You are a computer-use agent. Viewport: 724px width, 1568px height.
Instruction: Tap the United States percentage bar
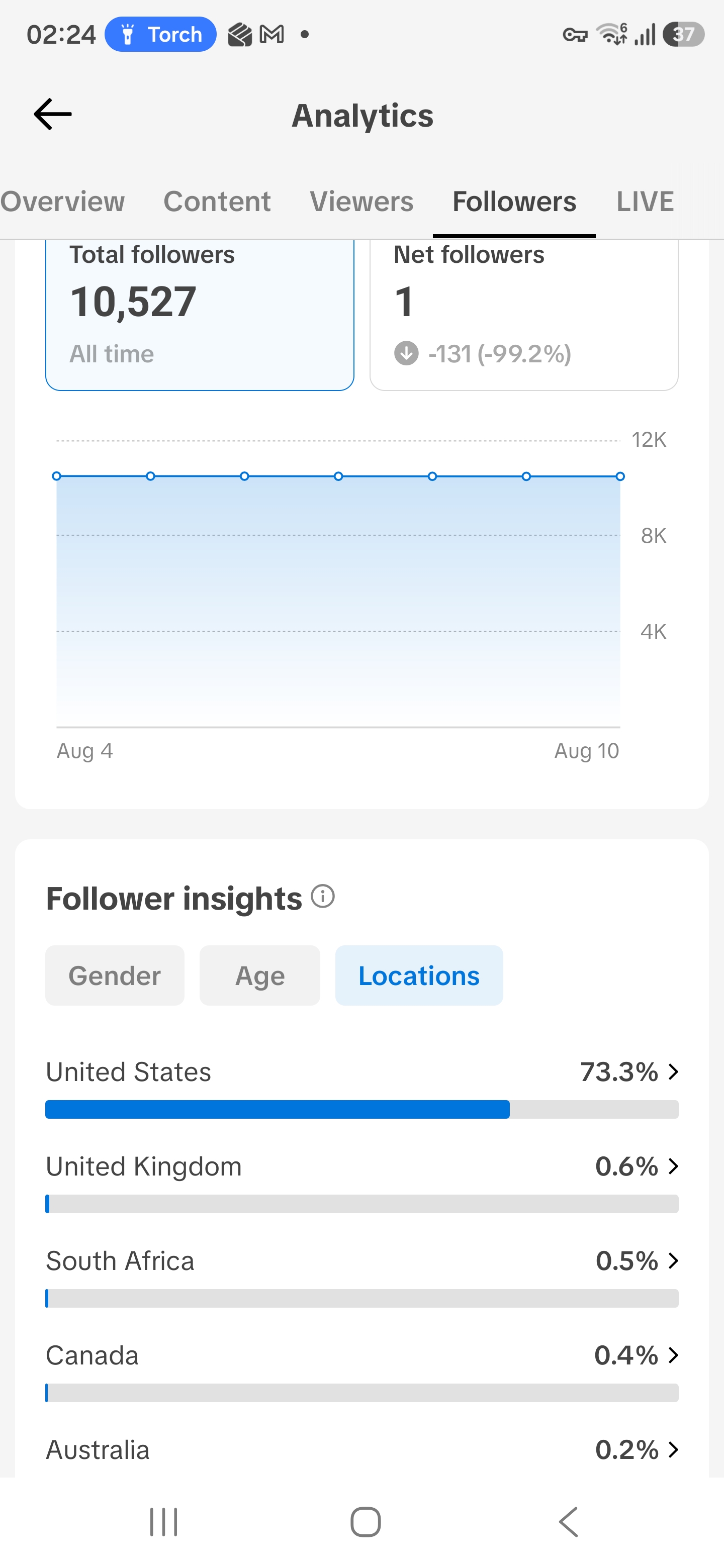click(x=361, y=1109)
